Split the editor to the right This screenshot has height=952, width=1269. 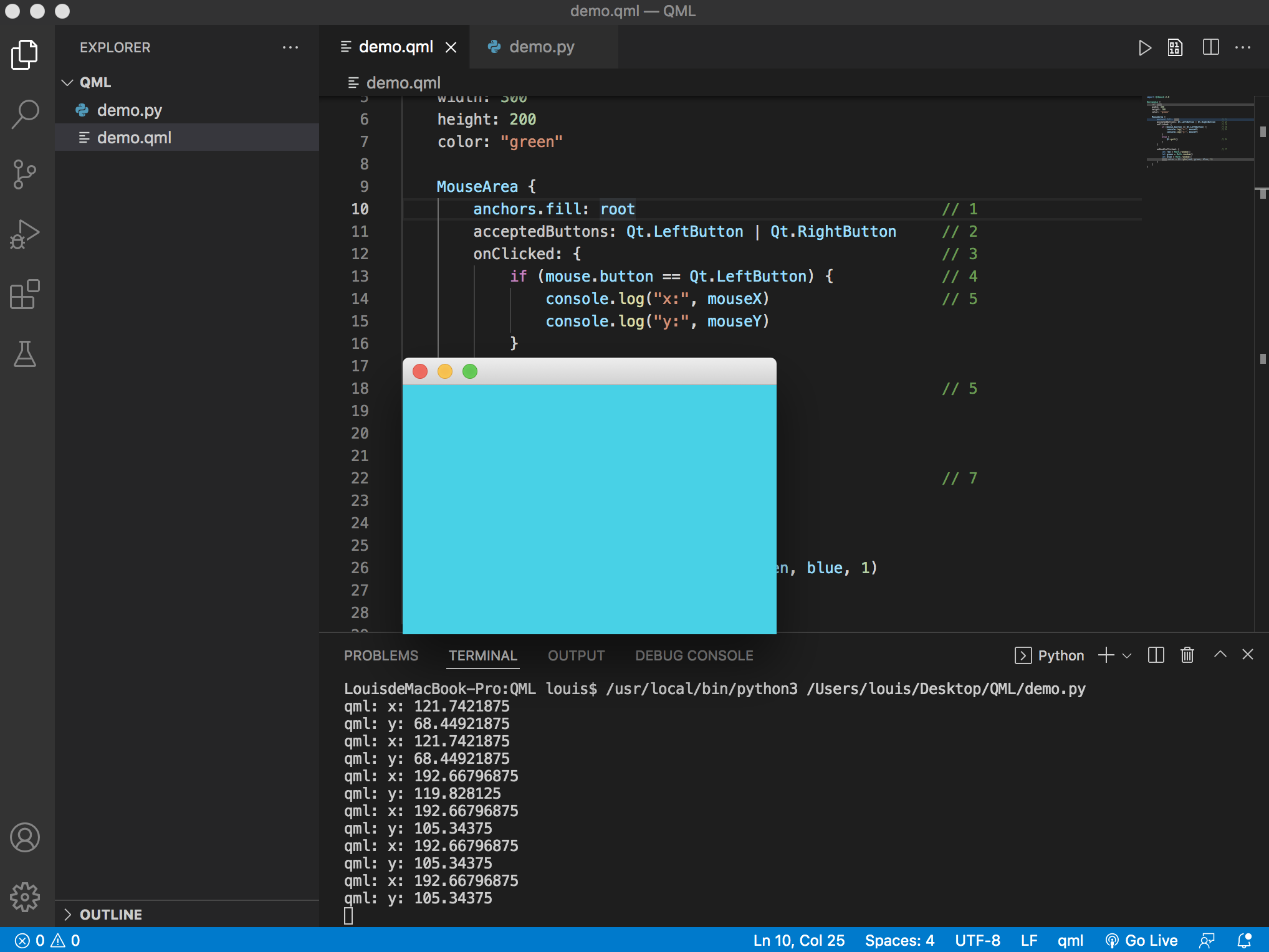pyautogui.click(x=1210, y=48)
